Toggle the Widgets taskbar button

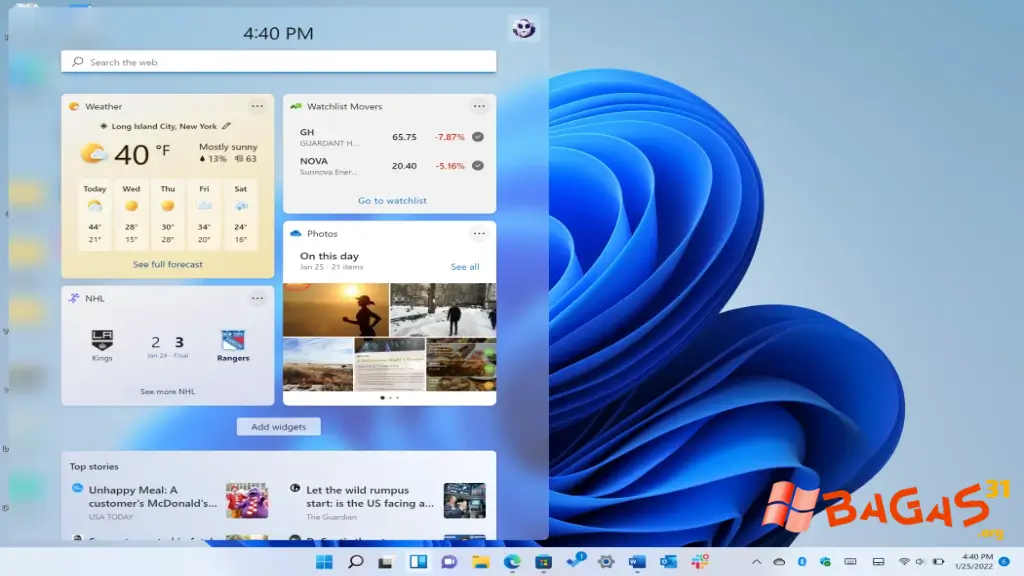(418, 562)
